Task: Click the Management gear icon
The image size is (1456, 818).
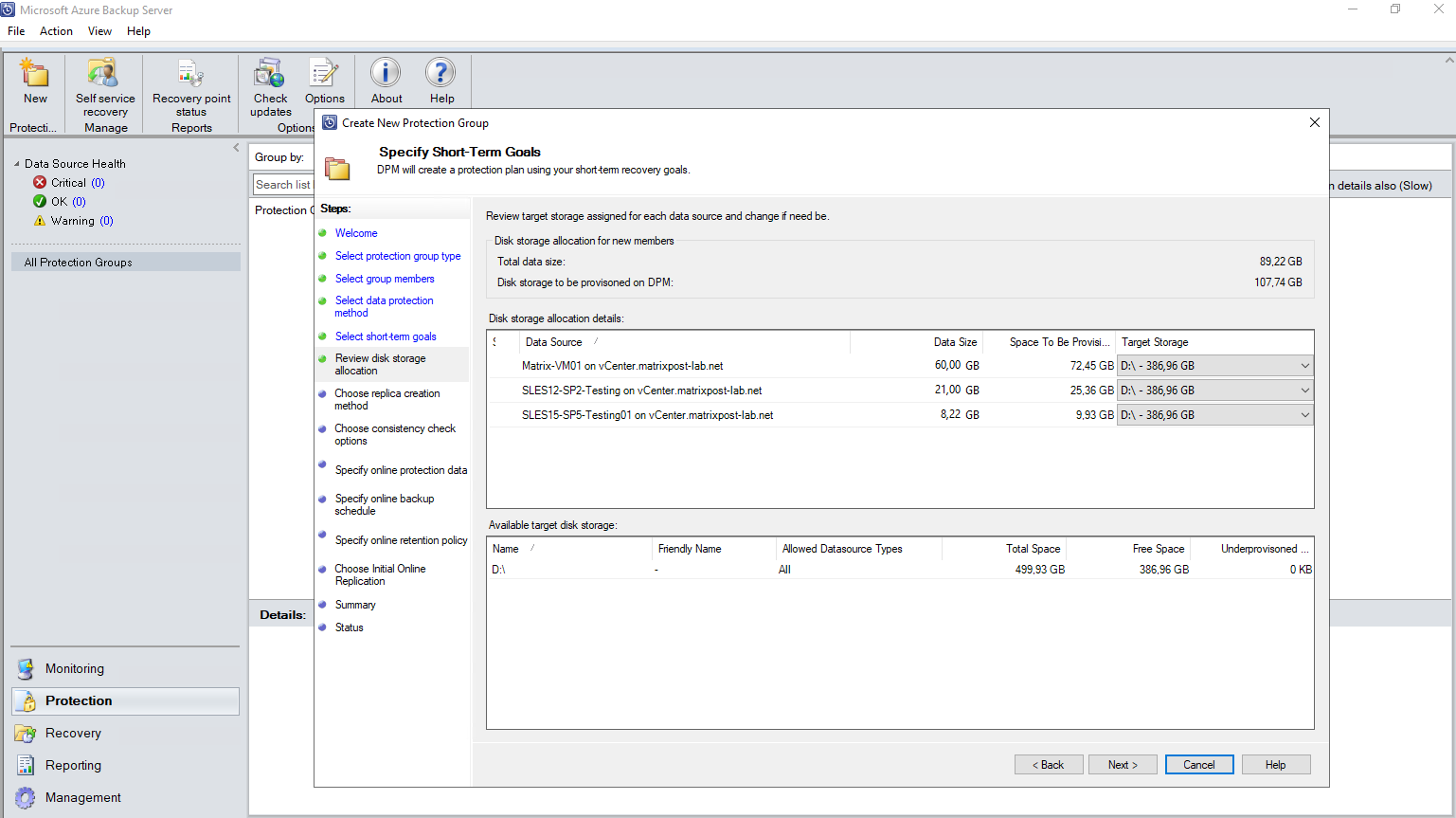Action: pyautogui.click(x=26, y=797)
